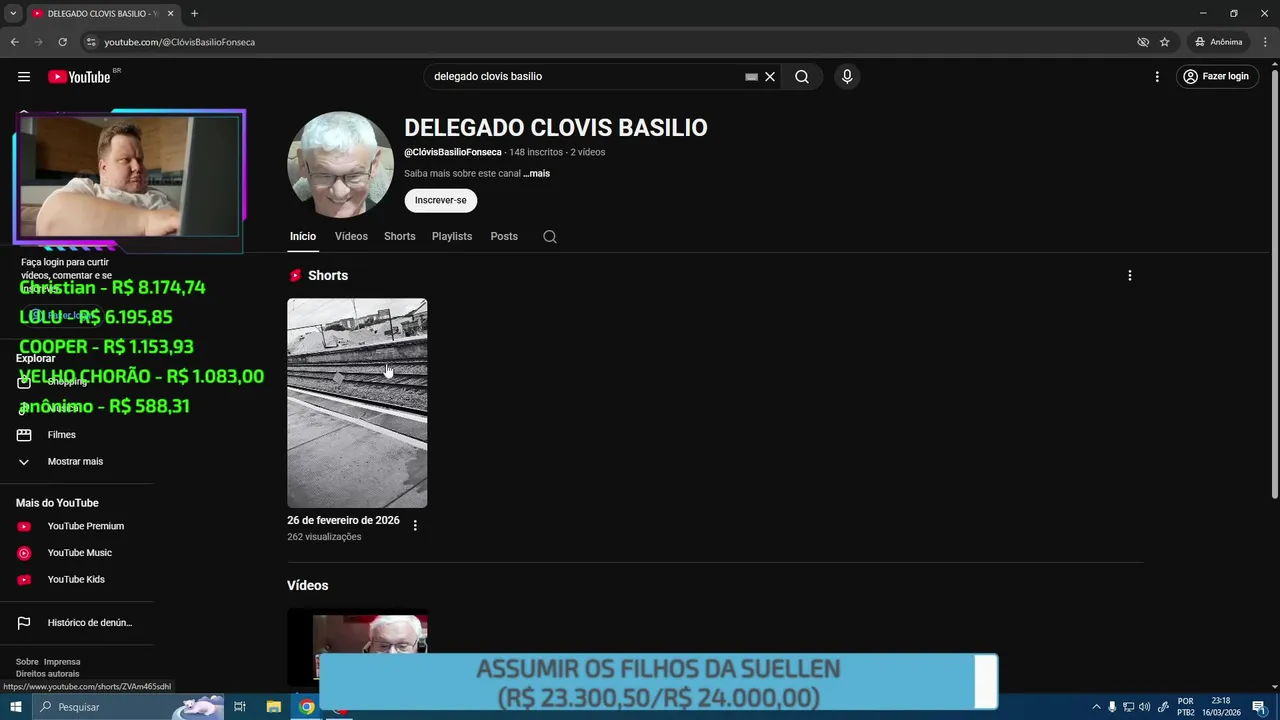Image resolution: width=1280 pixels, height=720 pixels.
Task: Click the third-party cookies eye icon
Action: 1143,42
